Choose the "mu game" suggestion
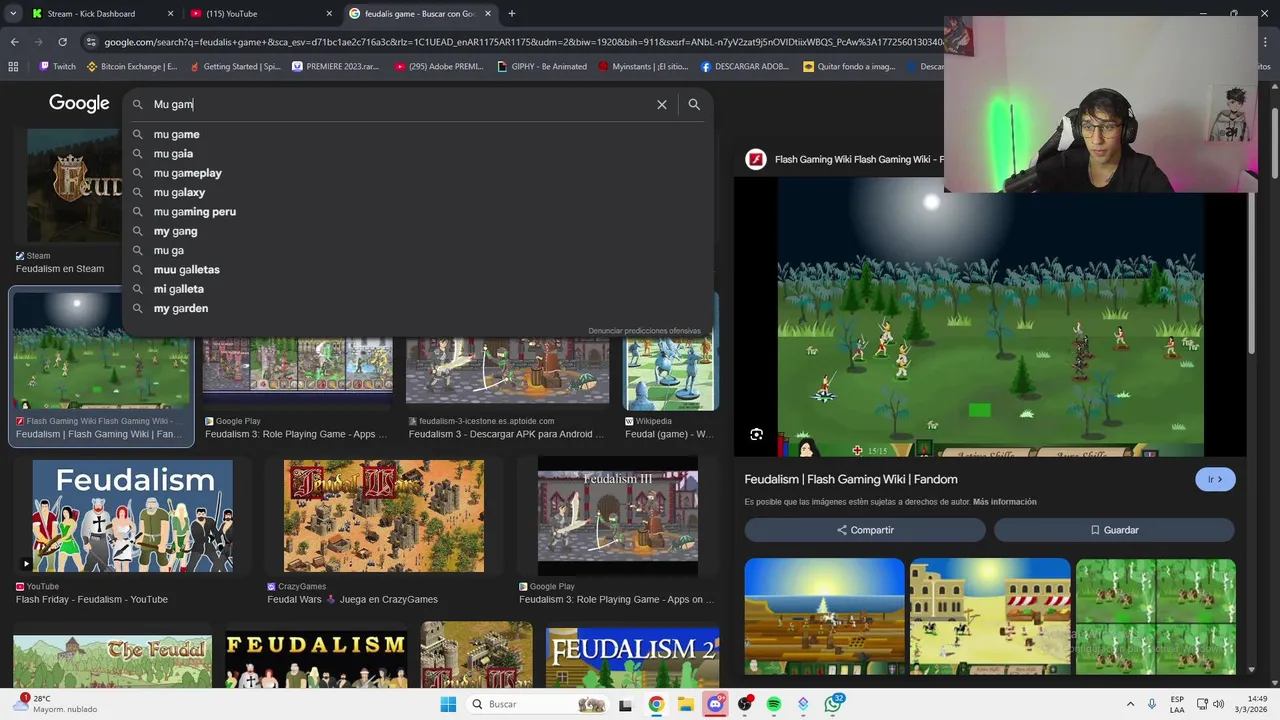The height and width of the screenshot is (720, 1280). 418,134
